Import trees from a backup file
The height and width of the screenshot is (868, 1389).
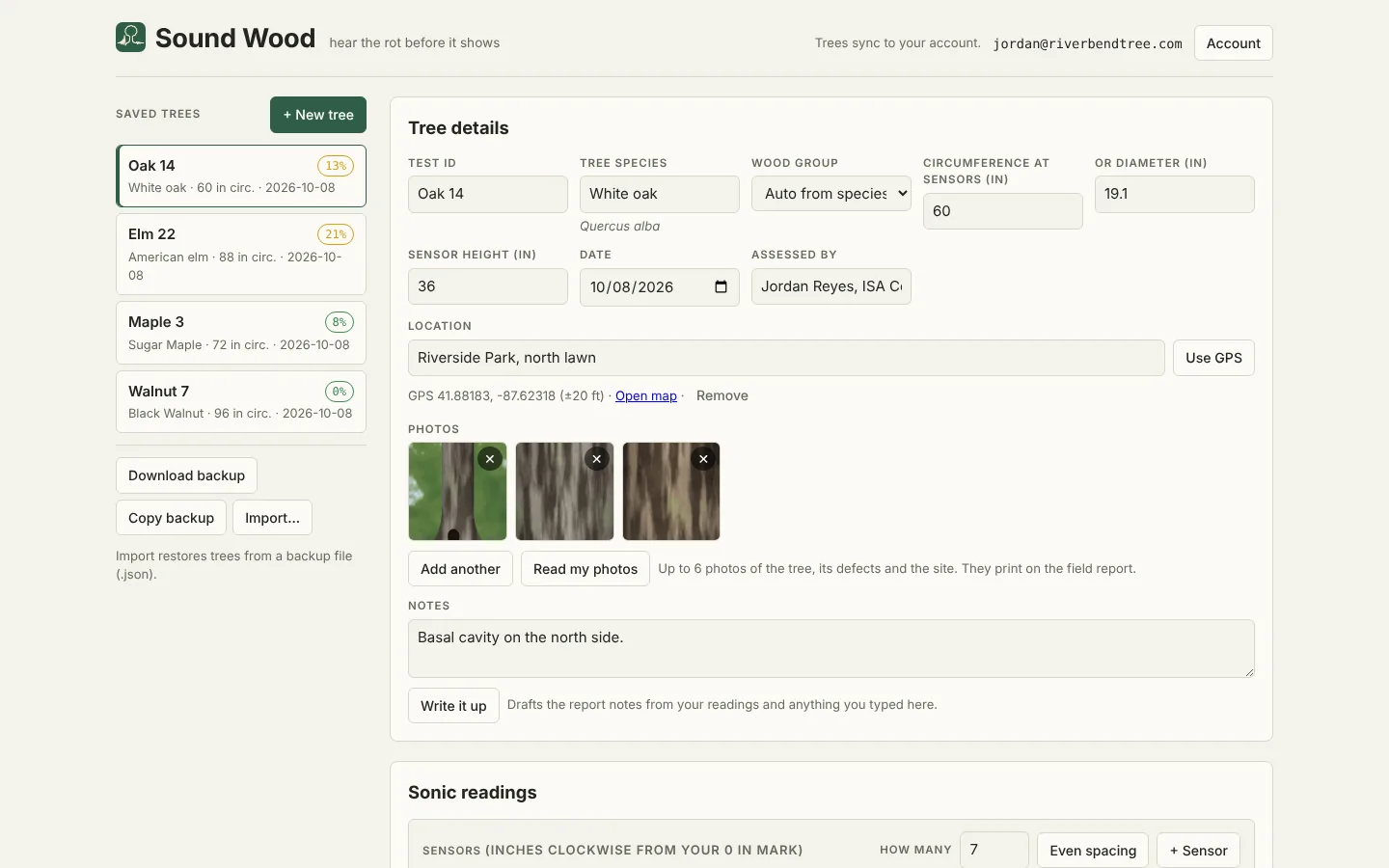pyautogui.click(x=272, y=518)
